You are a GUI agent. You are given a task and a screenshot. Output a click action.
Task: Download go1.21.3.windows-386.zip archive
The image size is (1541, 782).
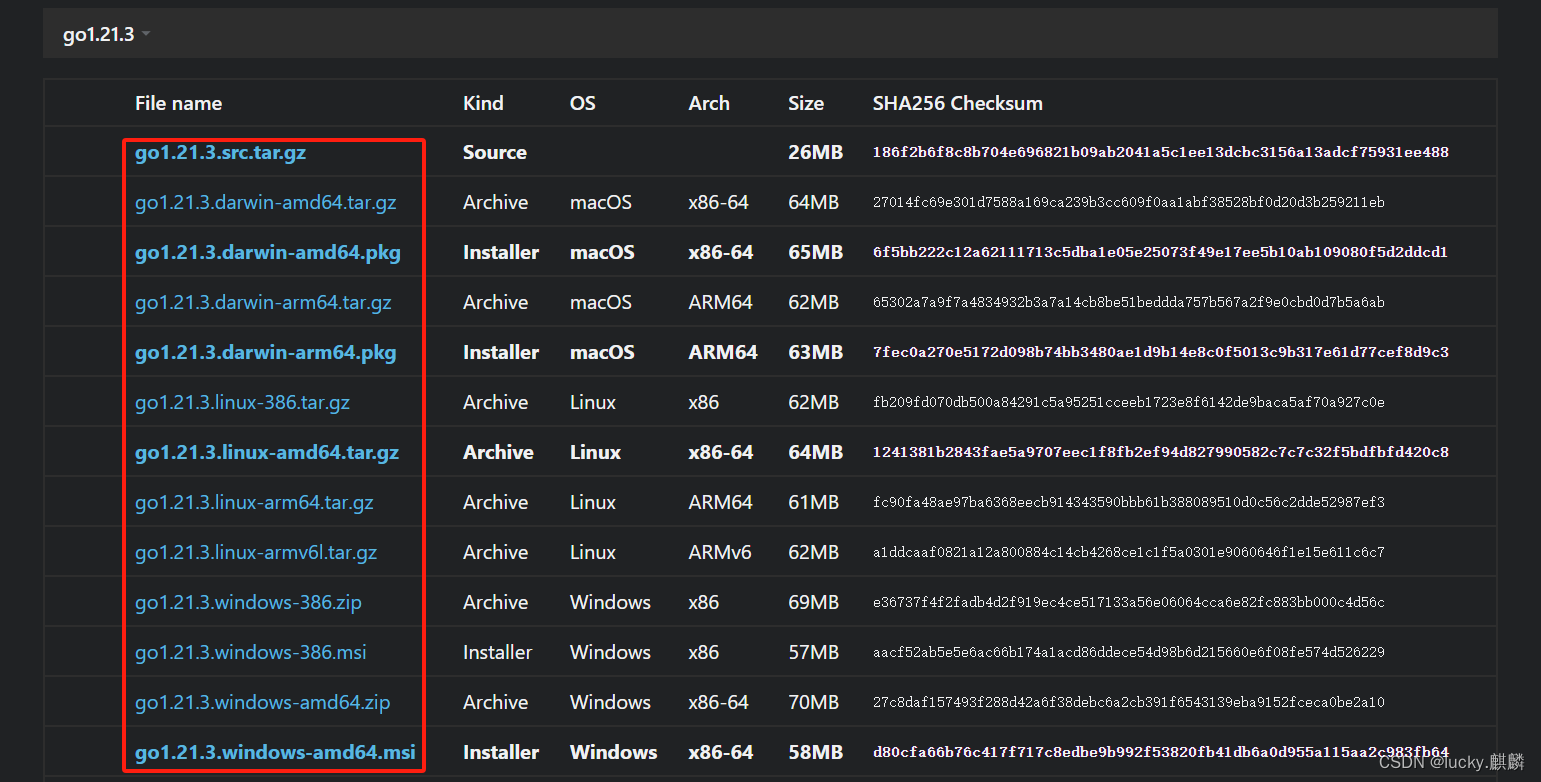pos(248,603)
